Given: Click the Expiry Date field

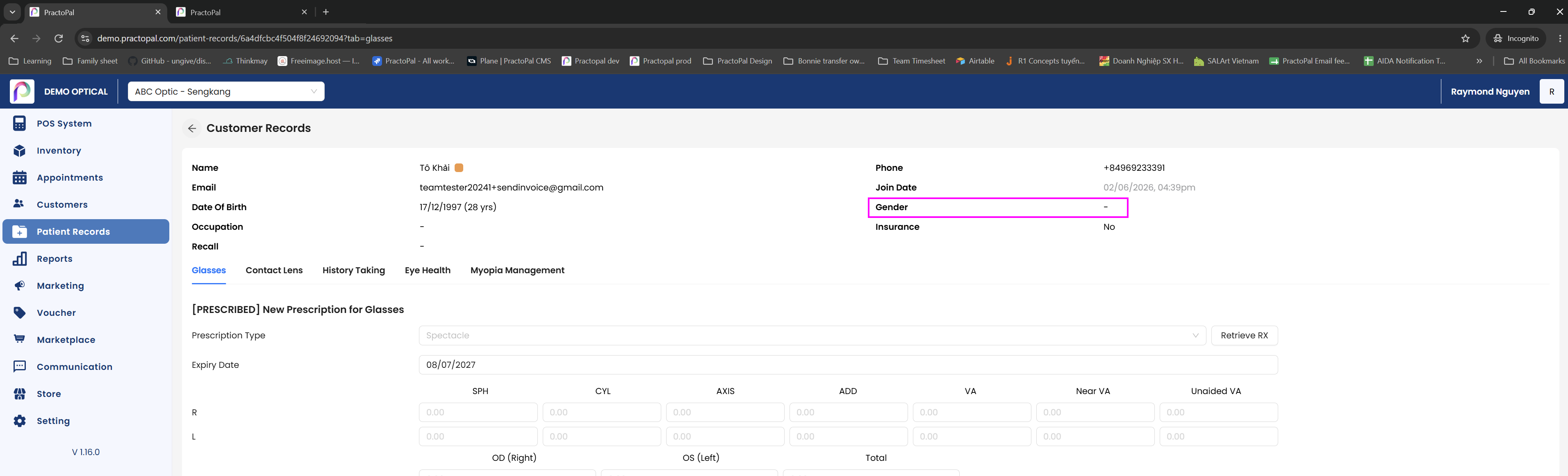Looking at the screenshot, I should click(848, 365).
